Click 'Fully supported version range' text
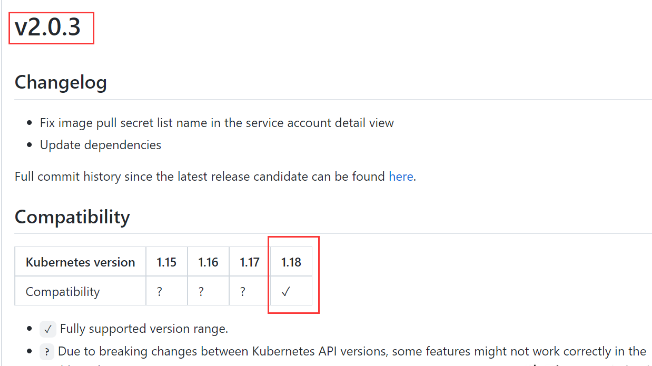 click(x=144, y=329)
